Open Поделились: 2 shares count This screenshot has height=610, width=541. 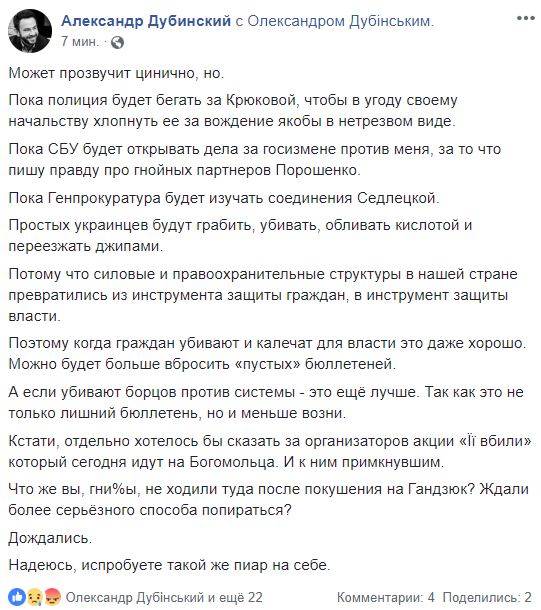click(487, 597)
